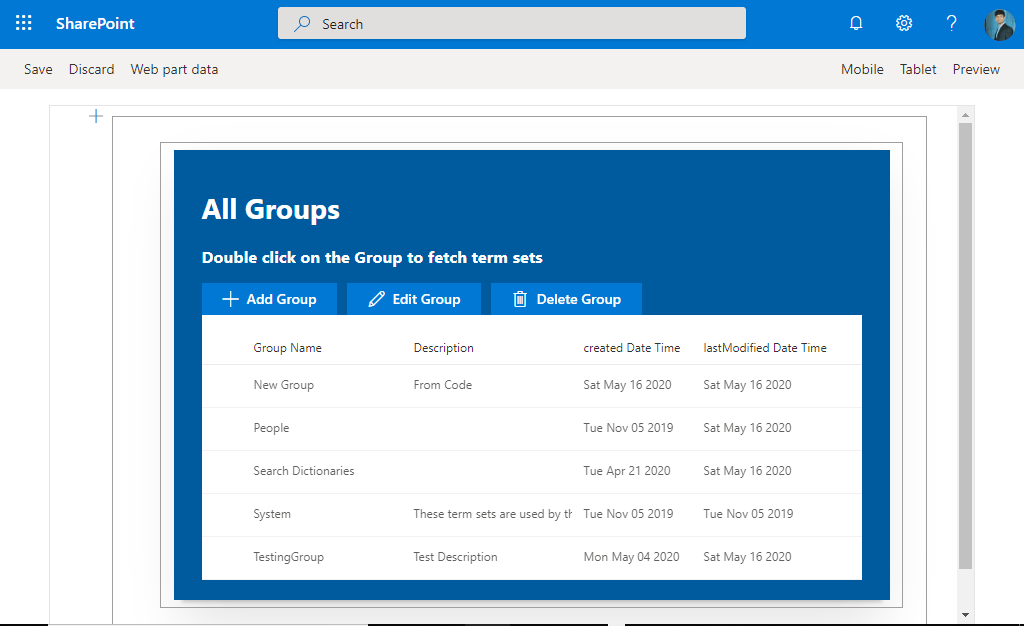Open the Help question mark

click(951, 23)
